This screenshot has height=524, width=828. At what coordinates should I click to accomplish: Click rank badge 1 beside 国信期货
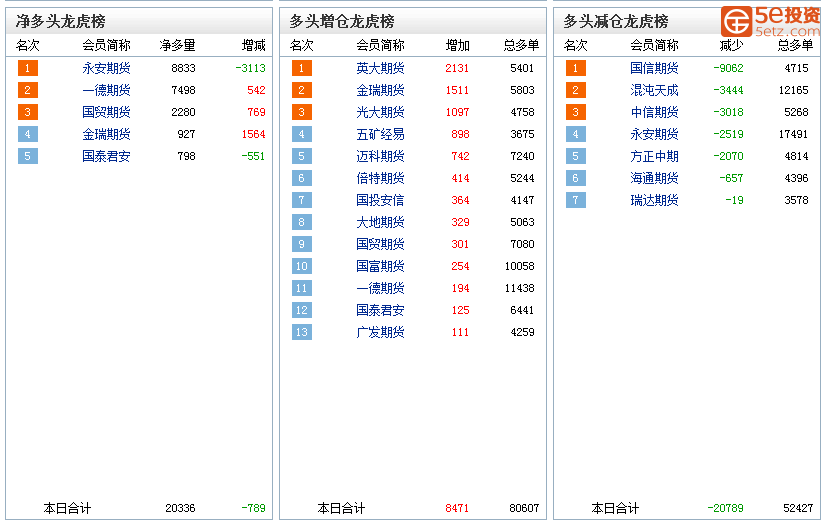(576, 68)
